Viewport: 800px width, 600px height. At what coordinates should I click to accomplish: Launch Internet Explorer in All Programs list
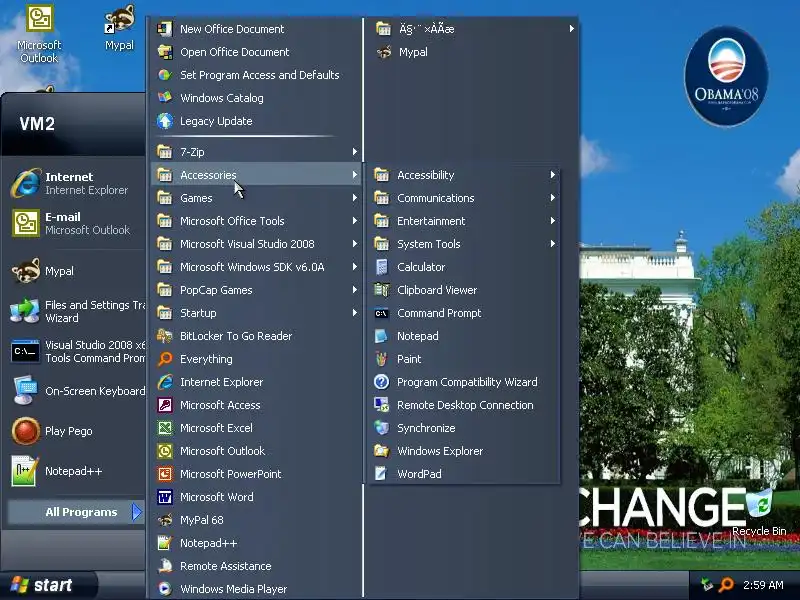tap(256, 382)
